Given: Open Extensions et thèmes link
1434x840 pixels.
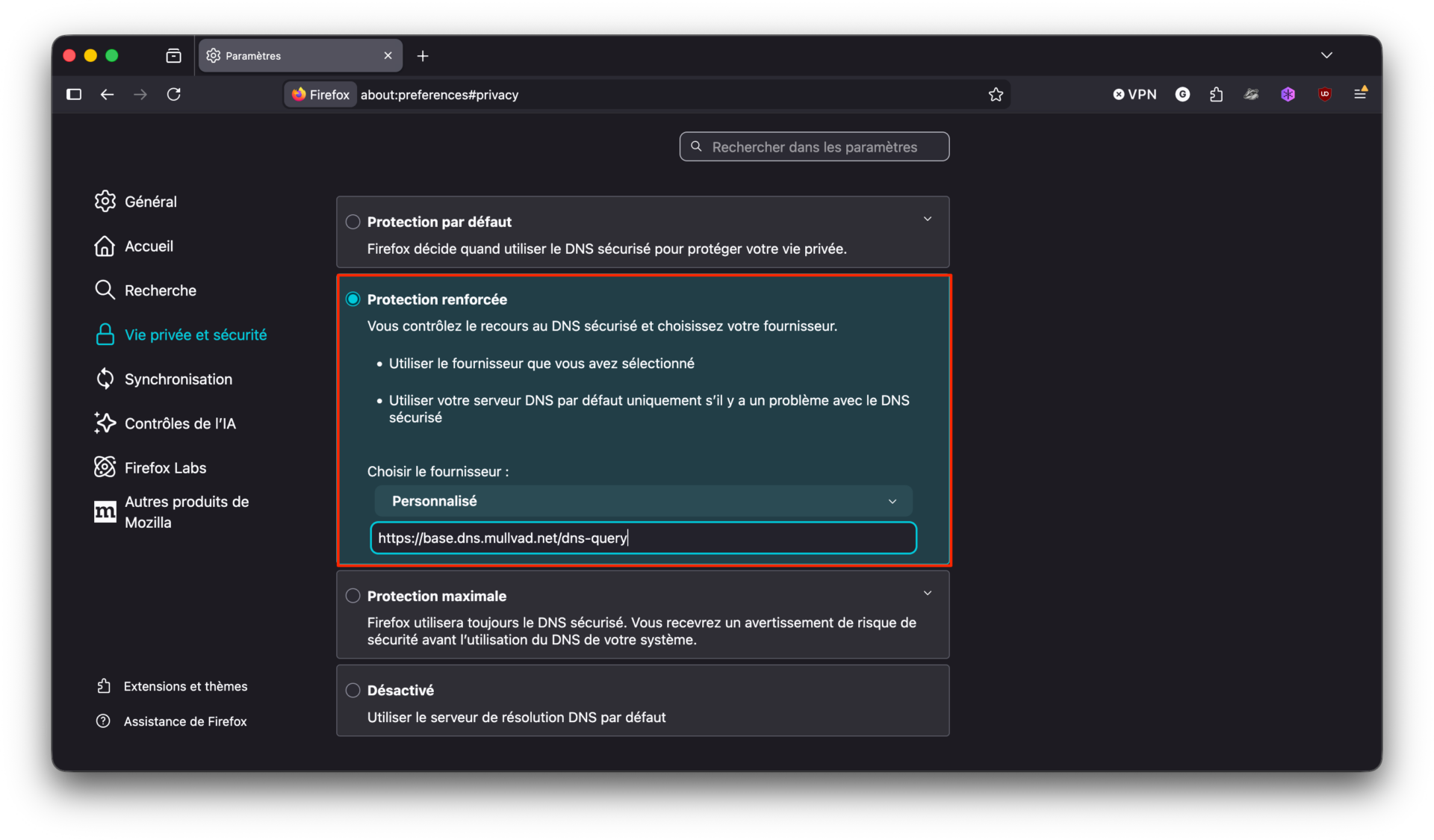Looking at the screenshot, I should [x=184, y=686].
